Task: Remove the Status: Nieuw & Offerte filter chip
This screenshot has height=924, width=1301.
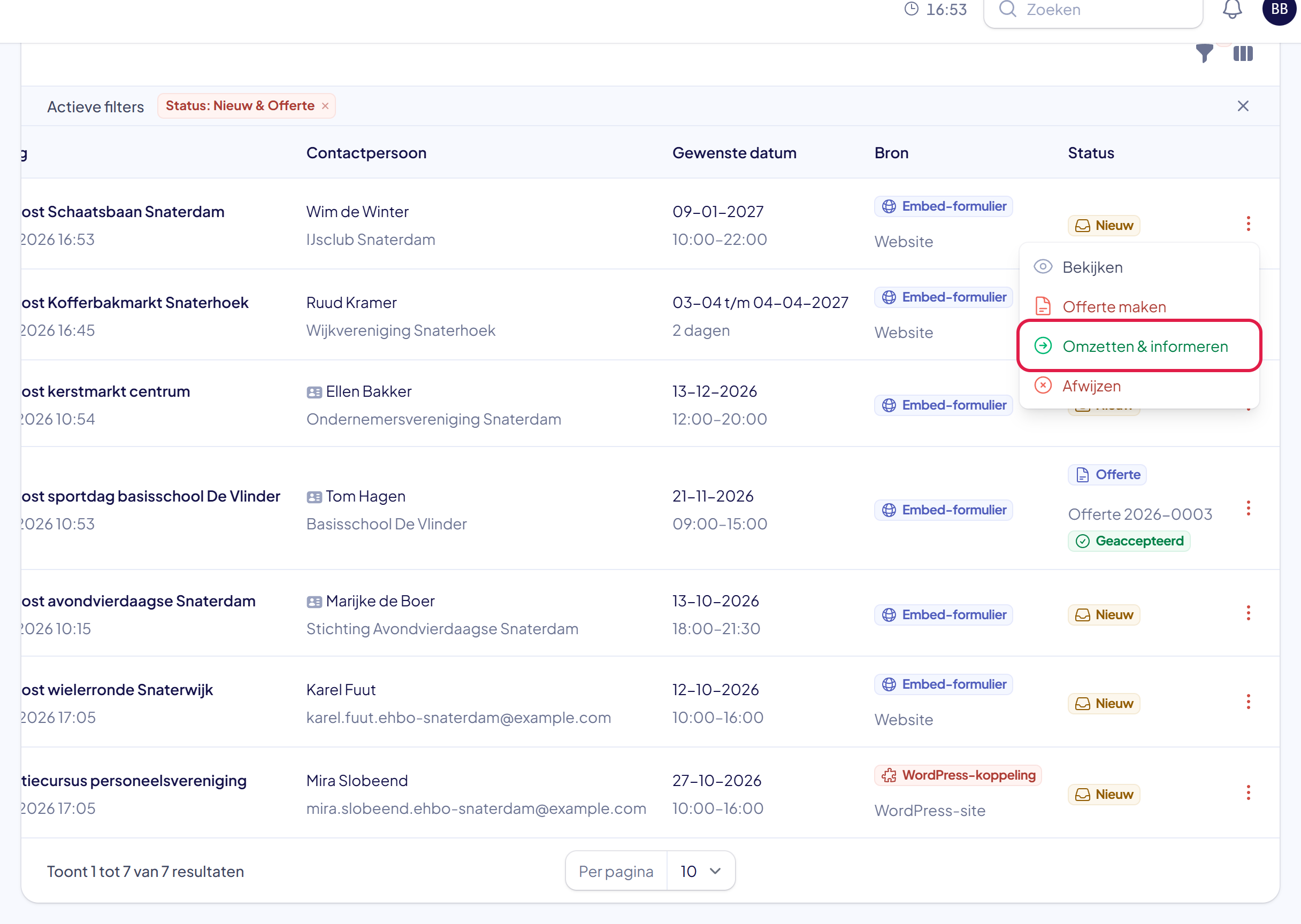Action: click(325, 106)
